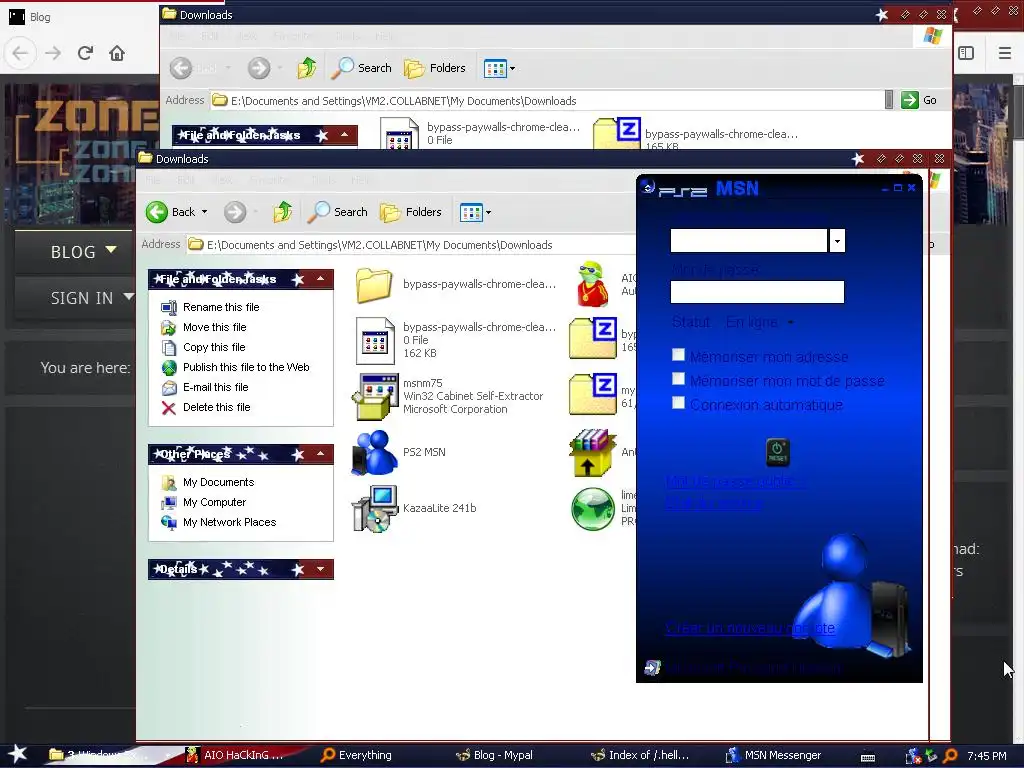Click Delete this file task

coord(216,408)
